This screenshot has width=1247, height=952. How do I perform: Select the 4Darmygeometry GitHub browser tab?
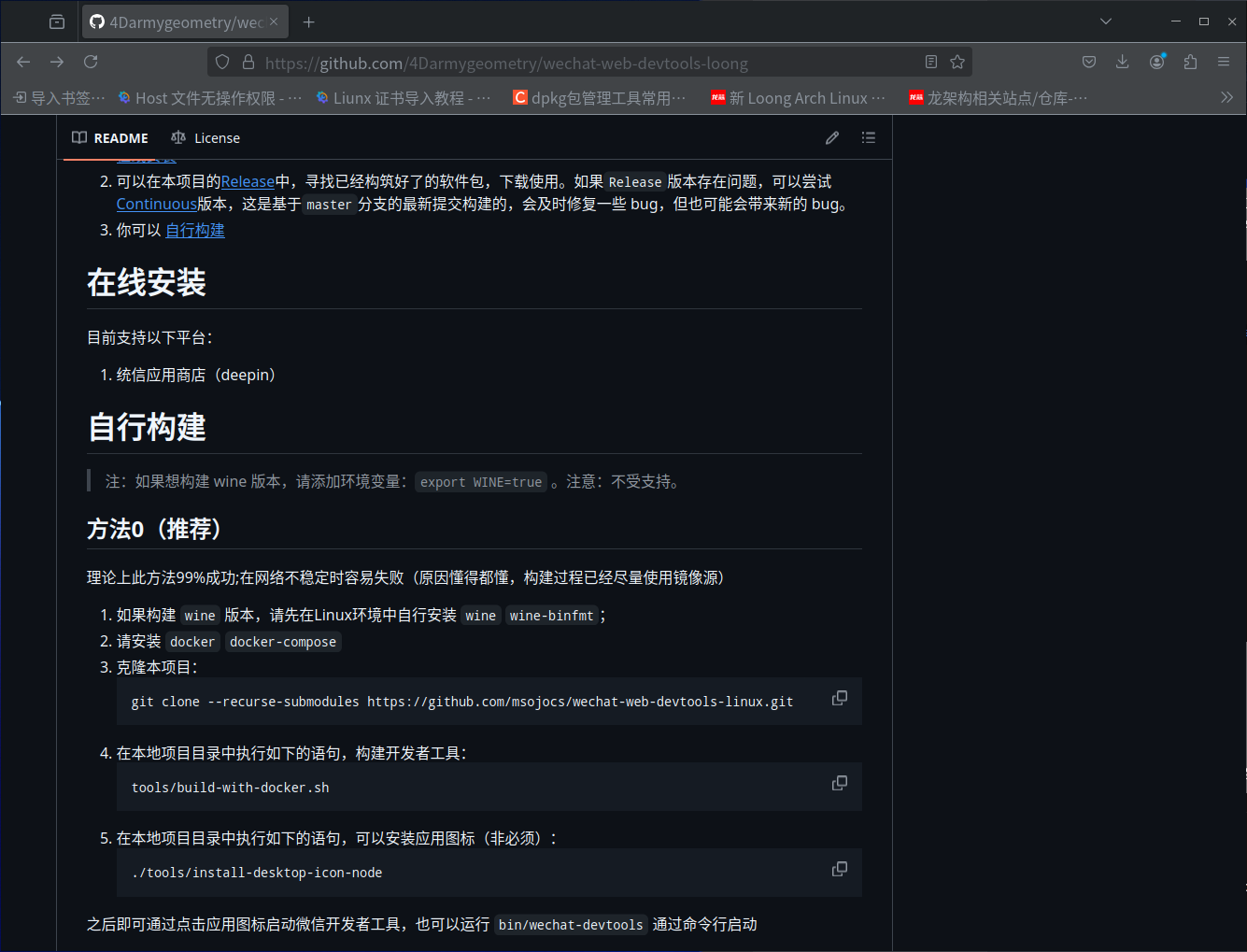coord(185,21)
